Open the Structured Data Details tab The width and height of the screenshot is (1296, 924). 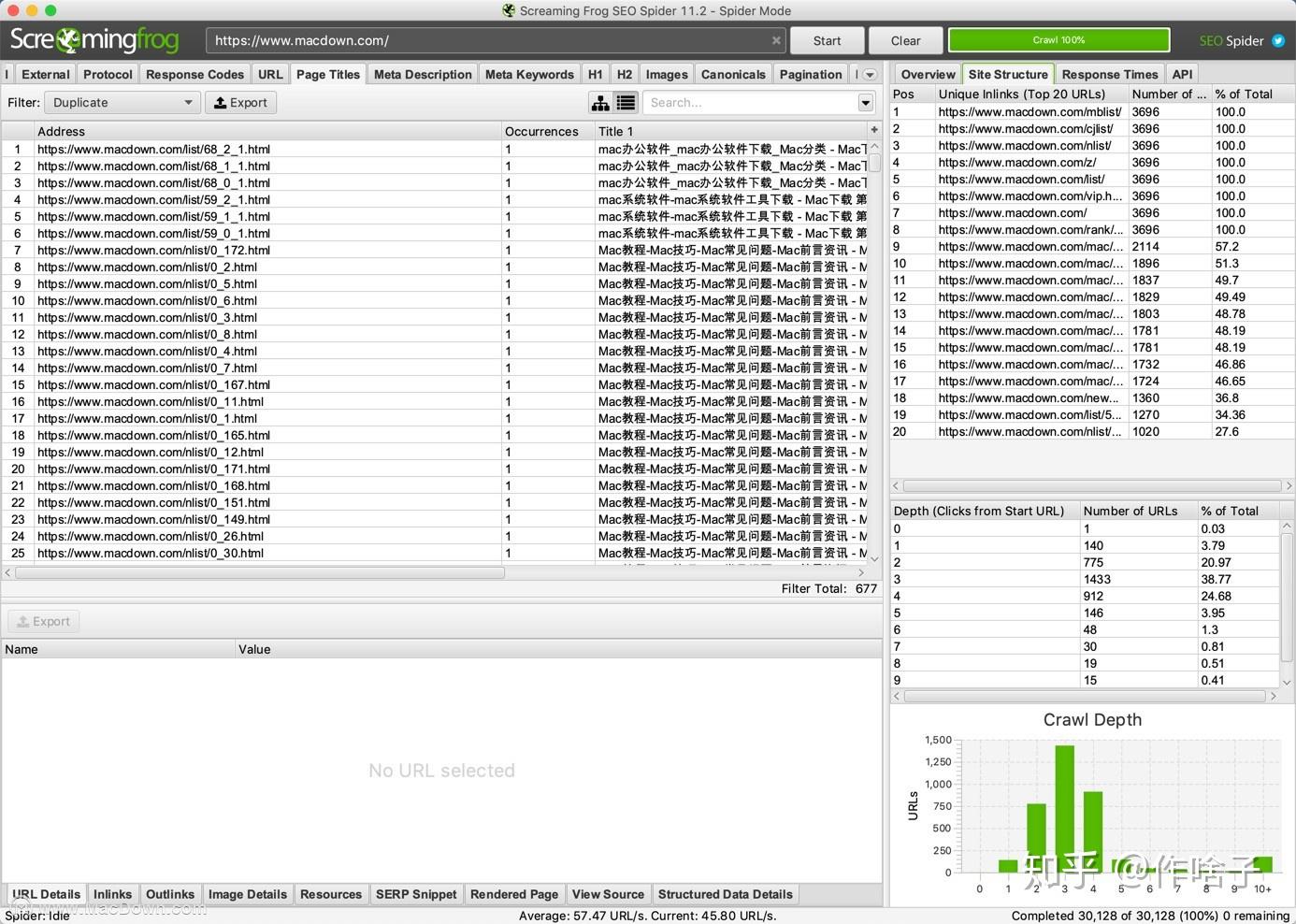pos(726,894)
